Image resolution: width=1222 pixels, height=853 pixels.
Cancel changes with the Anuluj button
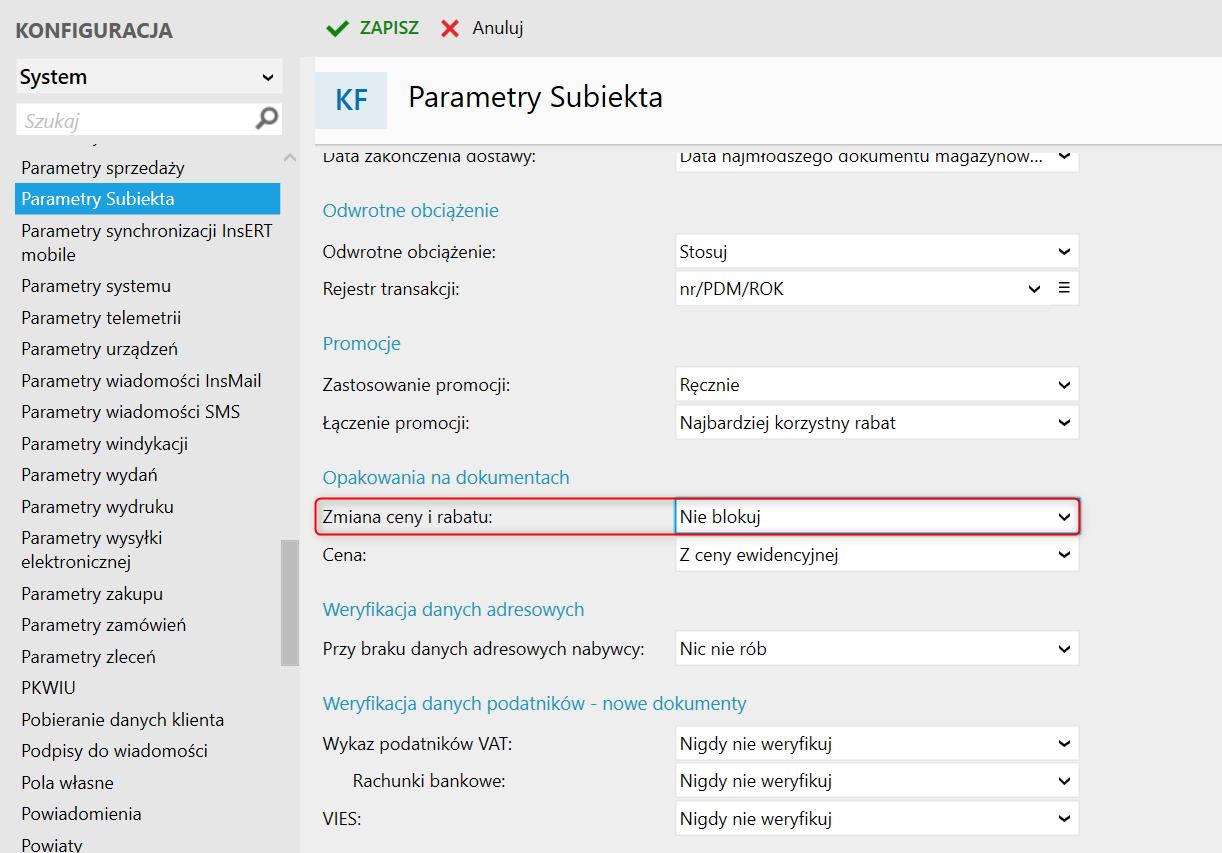coord(483,28)
